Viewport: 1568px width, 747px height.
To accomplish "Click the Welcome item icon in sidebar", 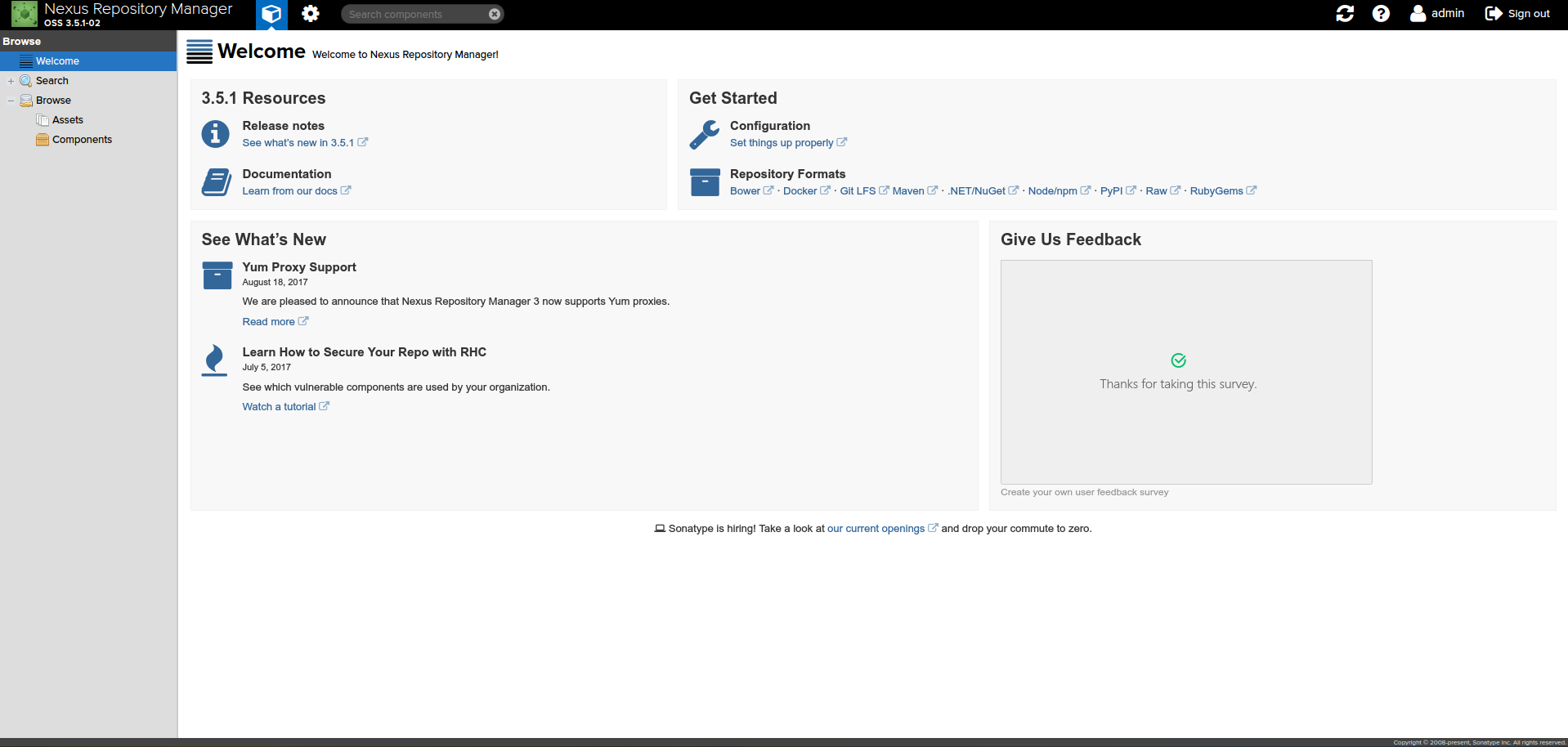I will pos(26,61).
